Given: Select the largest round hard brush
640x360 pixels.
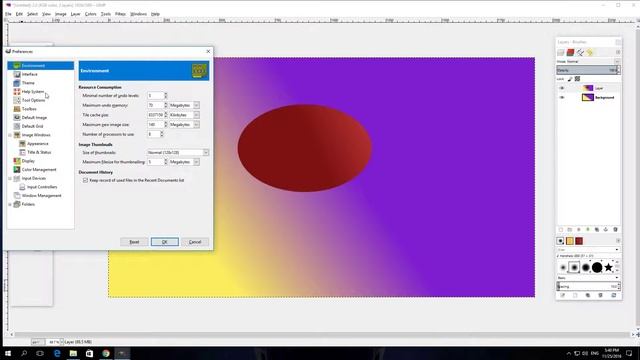Looking at the screenshot, I should [597, 267].
